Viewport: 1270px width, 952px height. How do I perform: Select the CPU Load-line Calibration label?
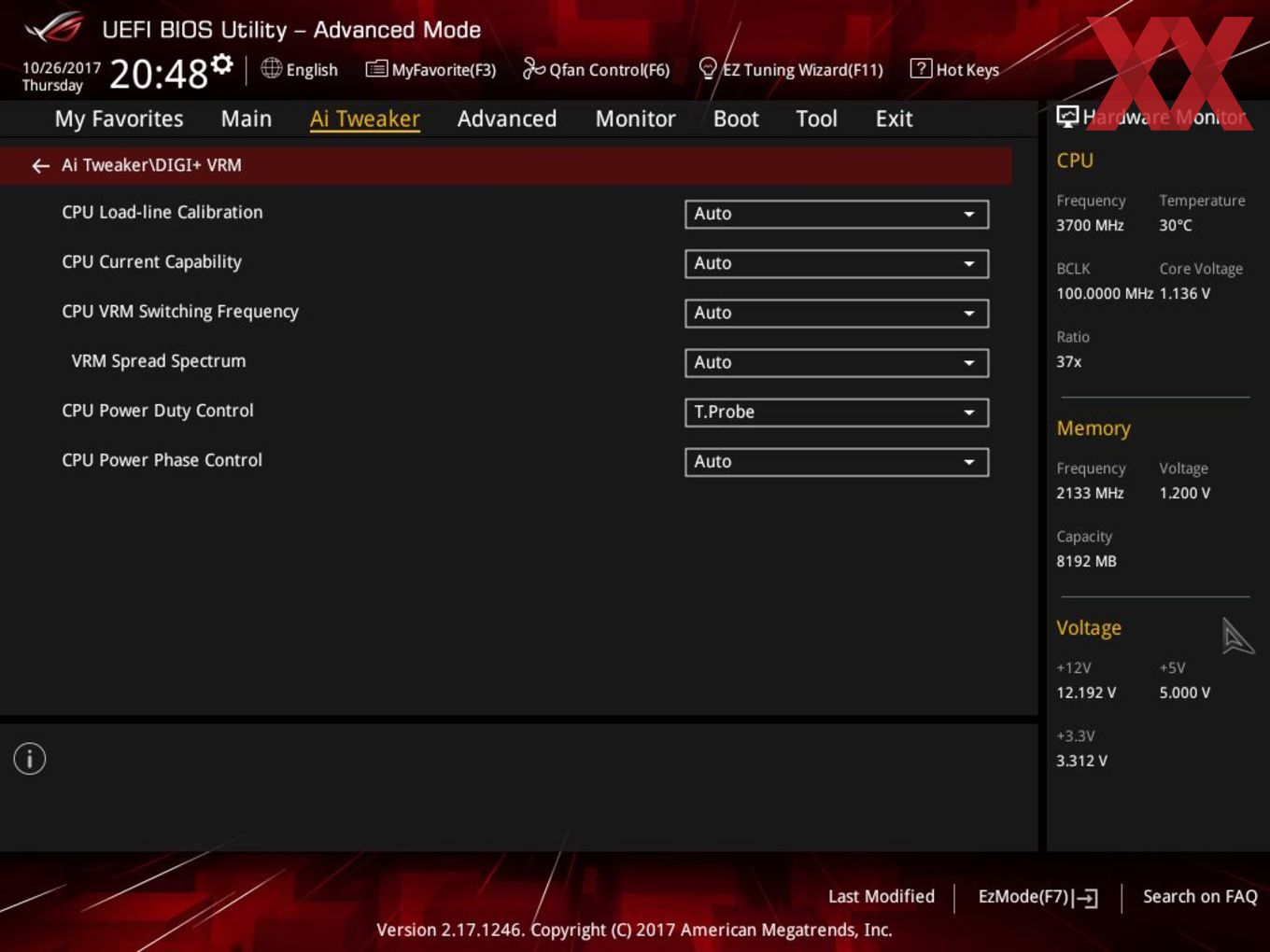[x=162, y=212]
